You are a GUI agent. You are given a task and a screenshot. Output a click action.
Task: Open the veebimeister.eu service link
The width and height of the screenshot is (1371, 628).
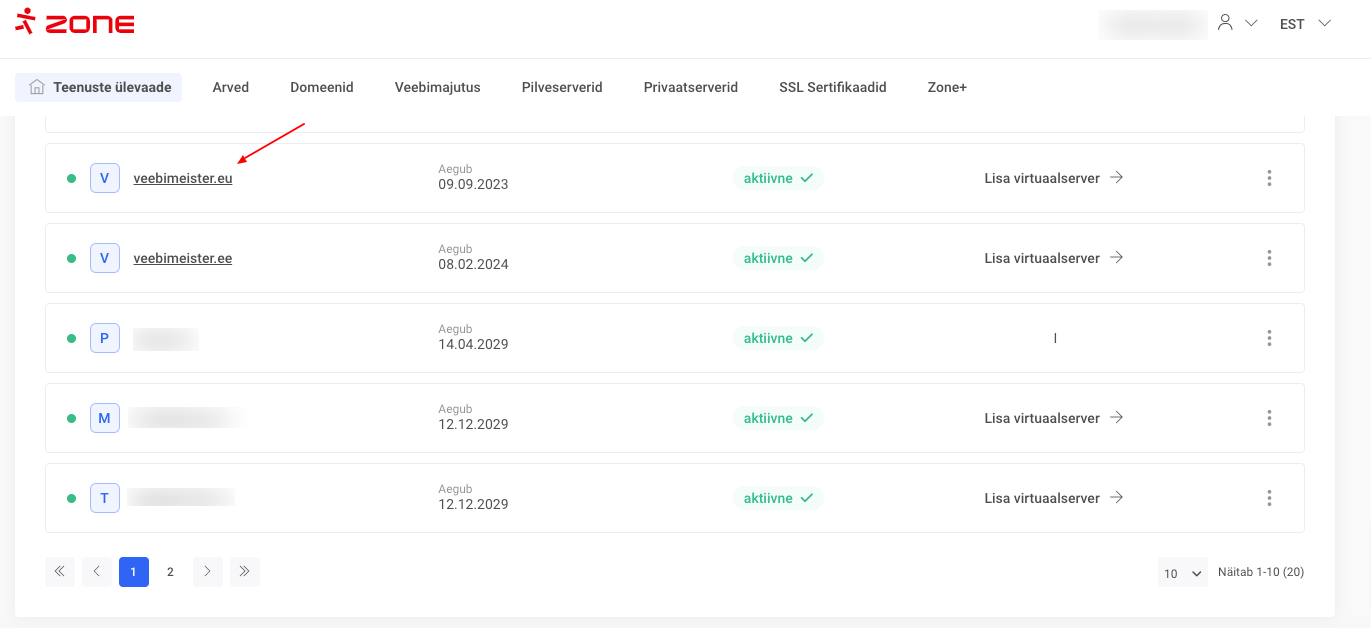183,179
